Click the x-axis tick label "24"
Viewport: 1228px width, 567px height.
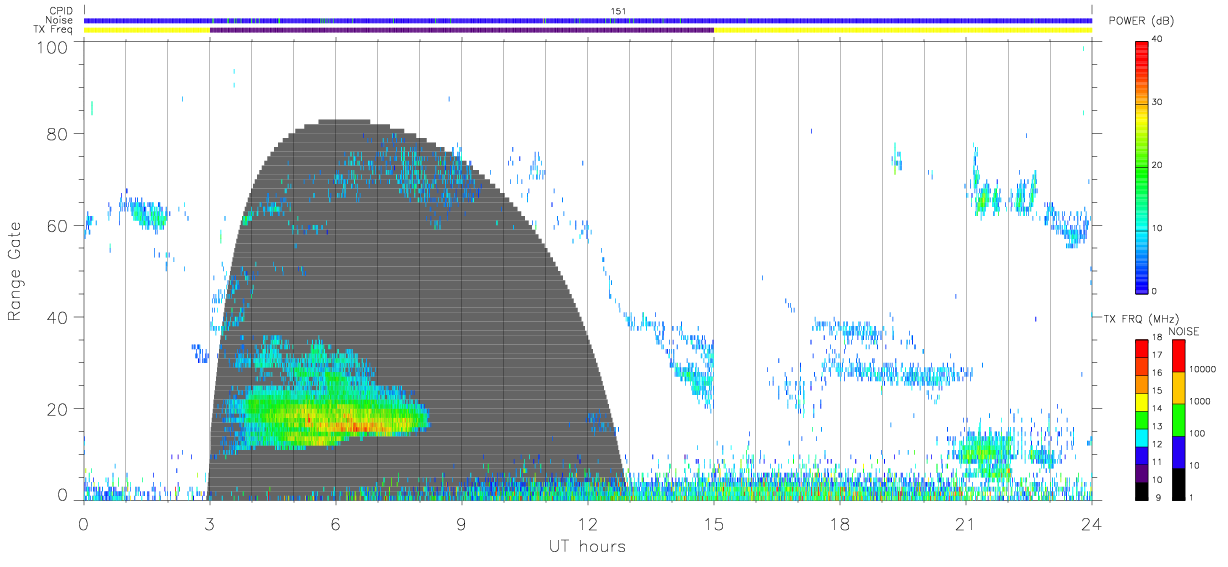(1091, 524)
